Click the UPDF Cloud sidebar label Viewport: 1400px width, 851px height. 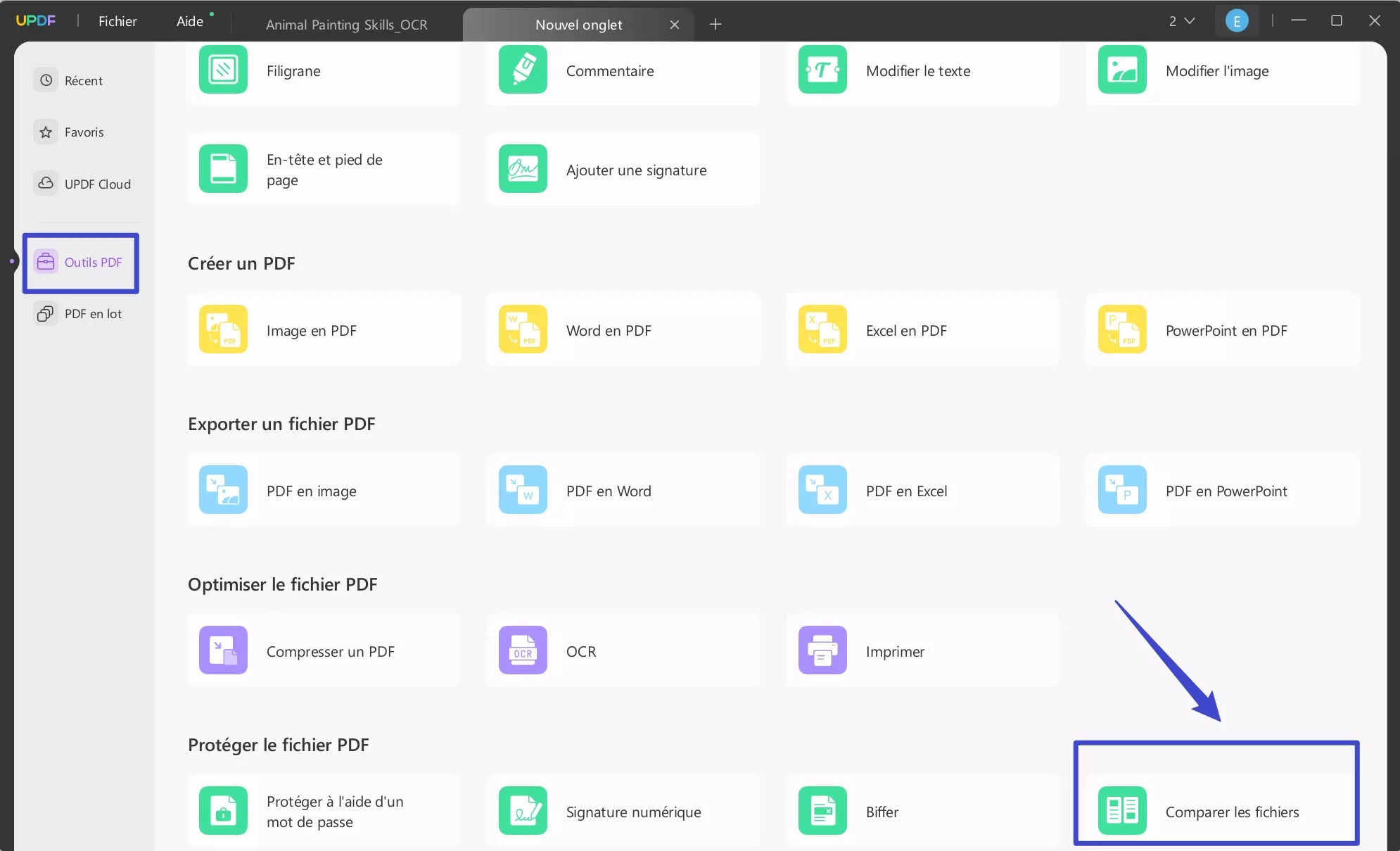98,184
